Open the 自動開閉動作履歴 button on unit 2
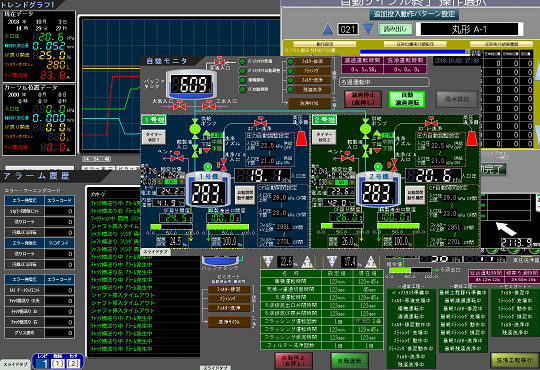Viewport: 540px width, 370px height. tap(415, 195)
